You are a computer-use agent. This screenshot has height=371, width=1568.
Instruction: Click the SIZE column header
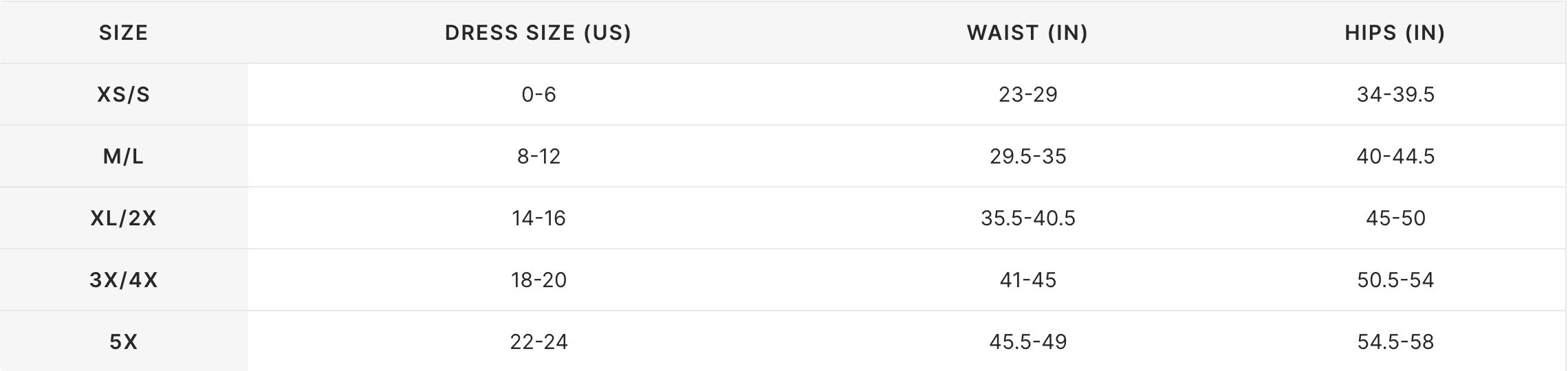coord(124,32)
